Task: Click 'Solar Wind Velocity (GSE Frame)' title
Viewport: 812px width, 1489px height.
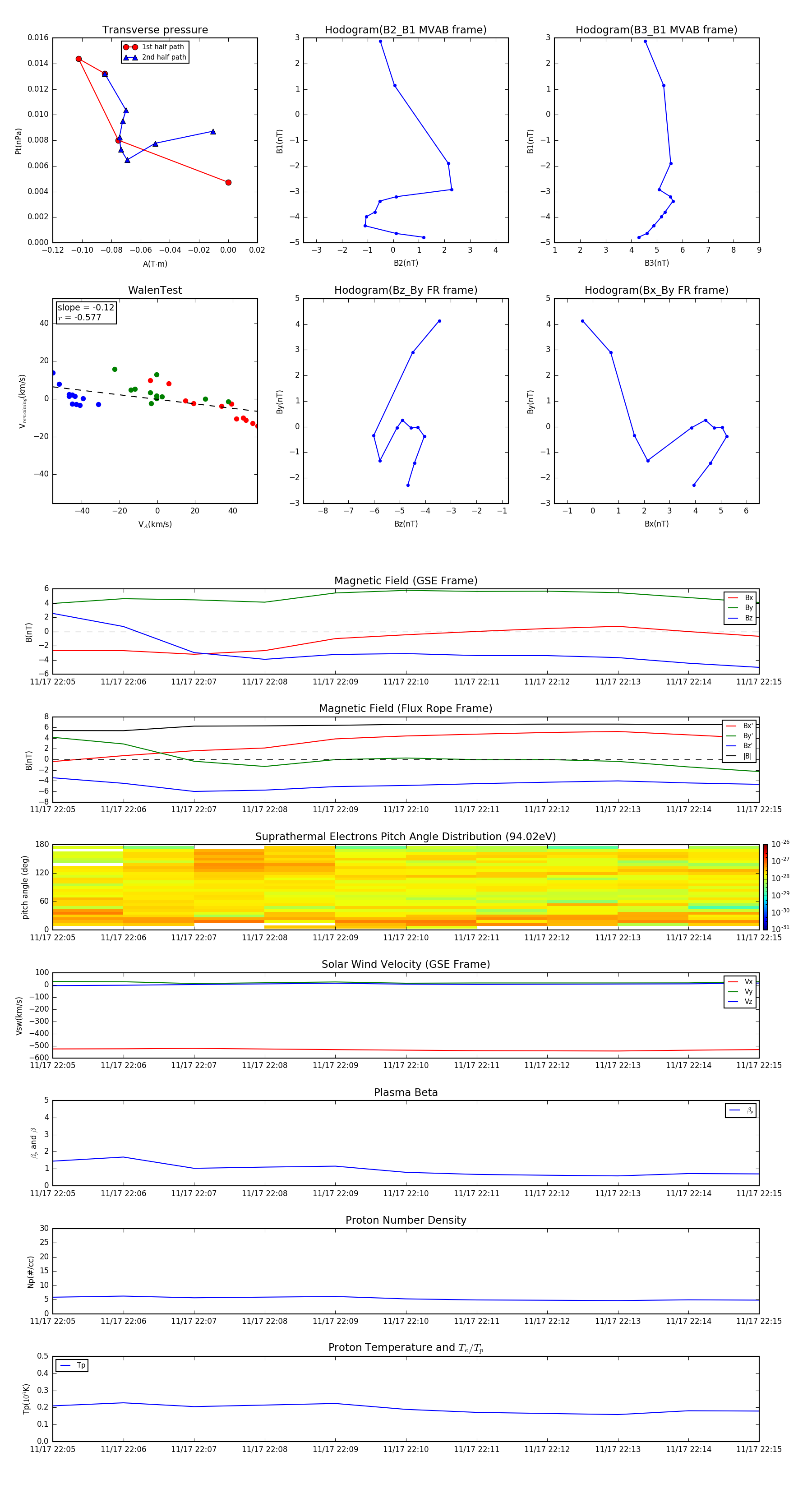Action: (x=406, y=964)
